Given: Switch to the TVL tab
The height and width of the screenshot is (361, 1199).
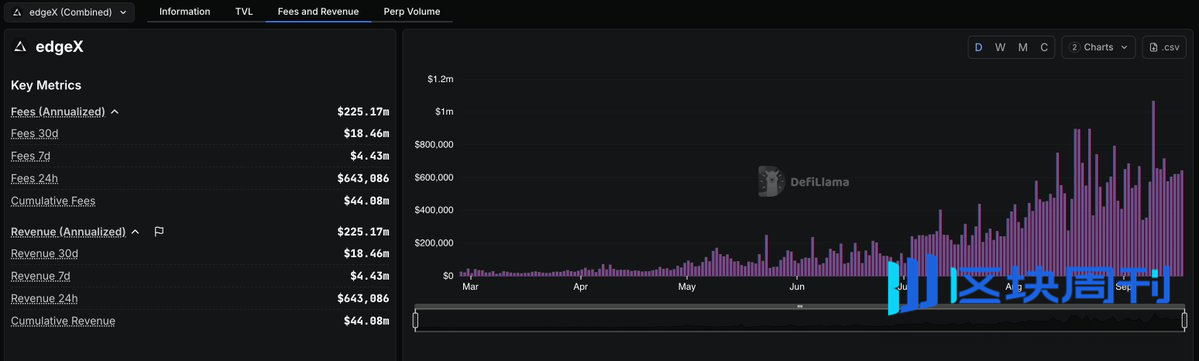Looking at the screenshot, I should pyautogui.click(x=244, y=11).
